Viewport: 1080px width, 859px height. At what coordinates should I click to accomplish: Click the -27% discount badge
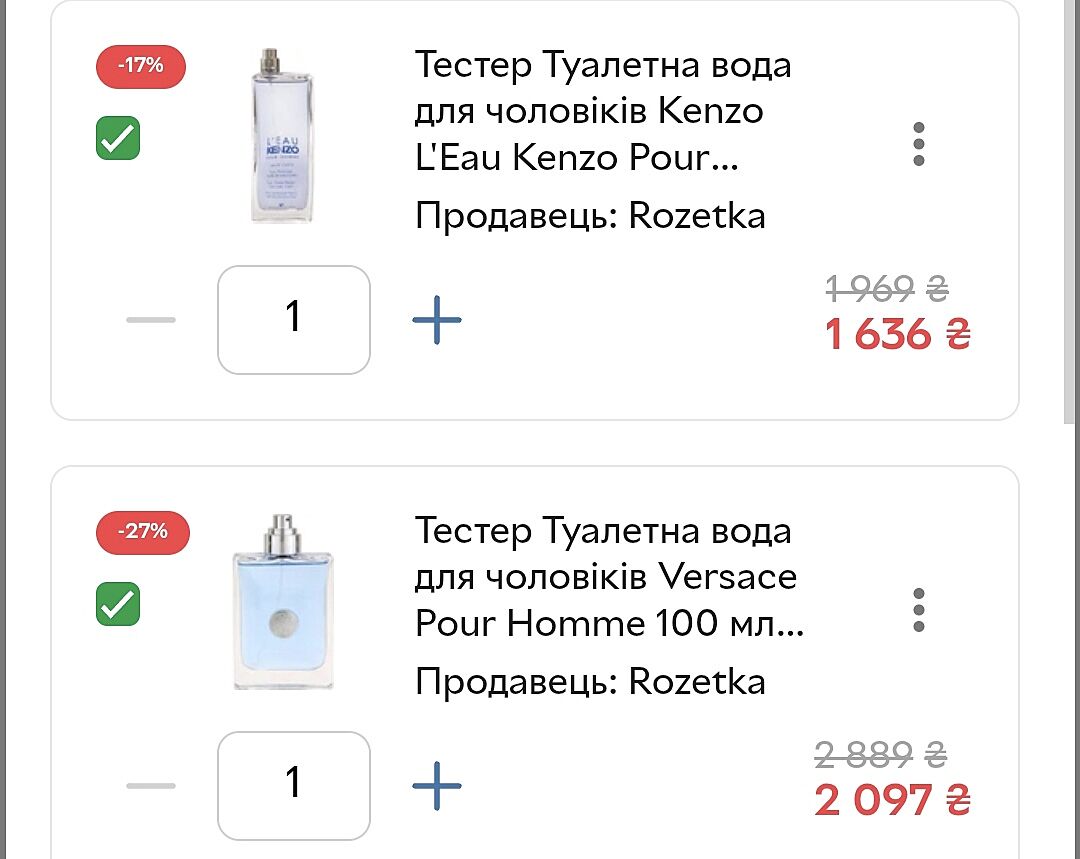pyautogui.click(x=141, y=532)
